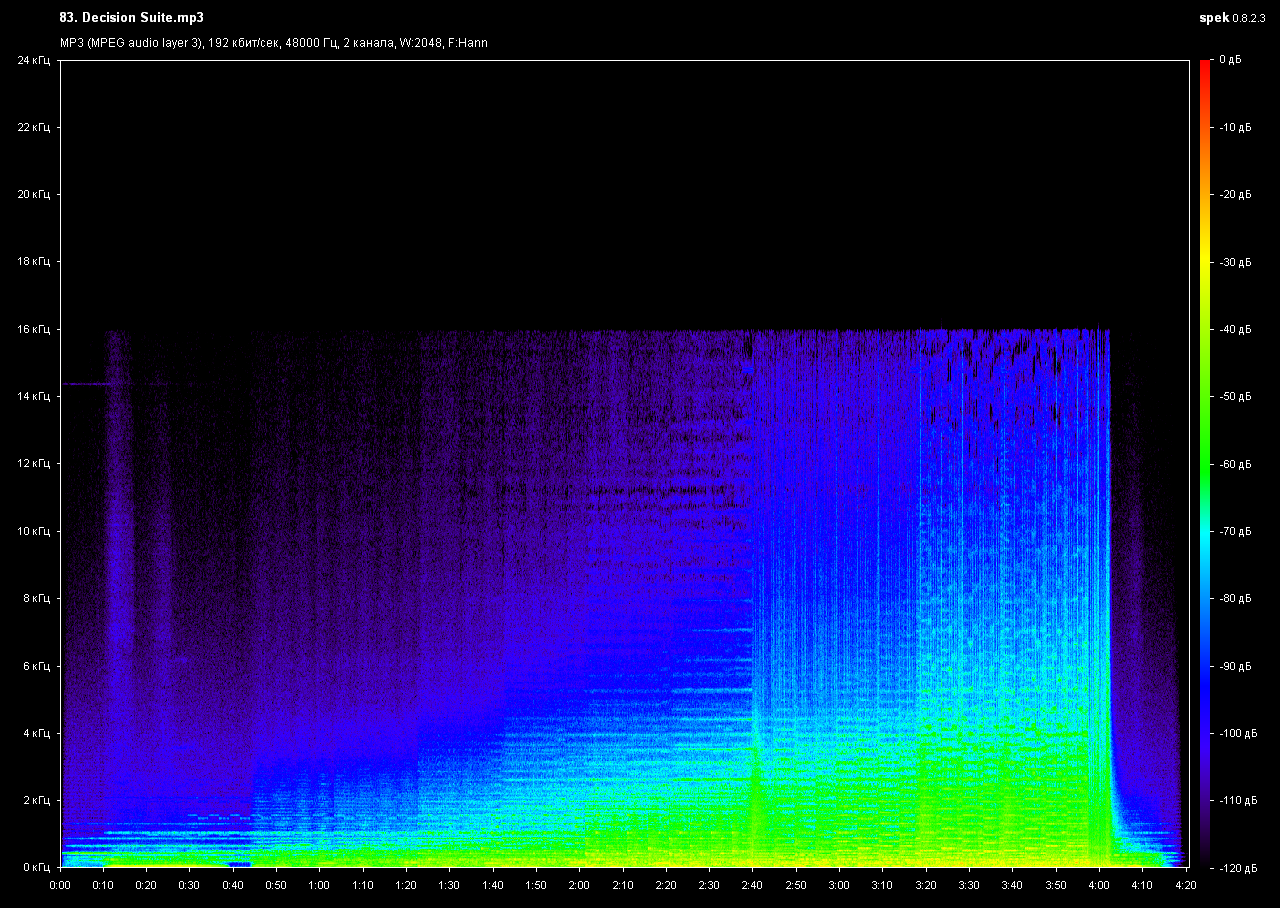Click the 2:40 time axis marker
The image size is (1280, 908).
click(x=751, y=885)
